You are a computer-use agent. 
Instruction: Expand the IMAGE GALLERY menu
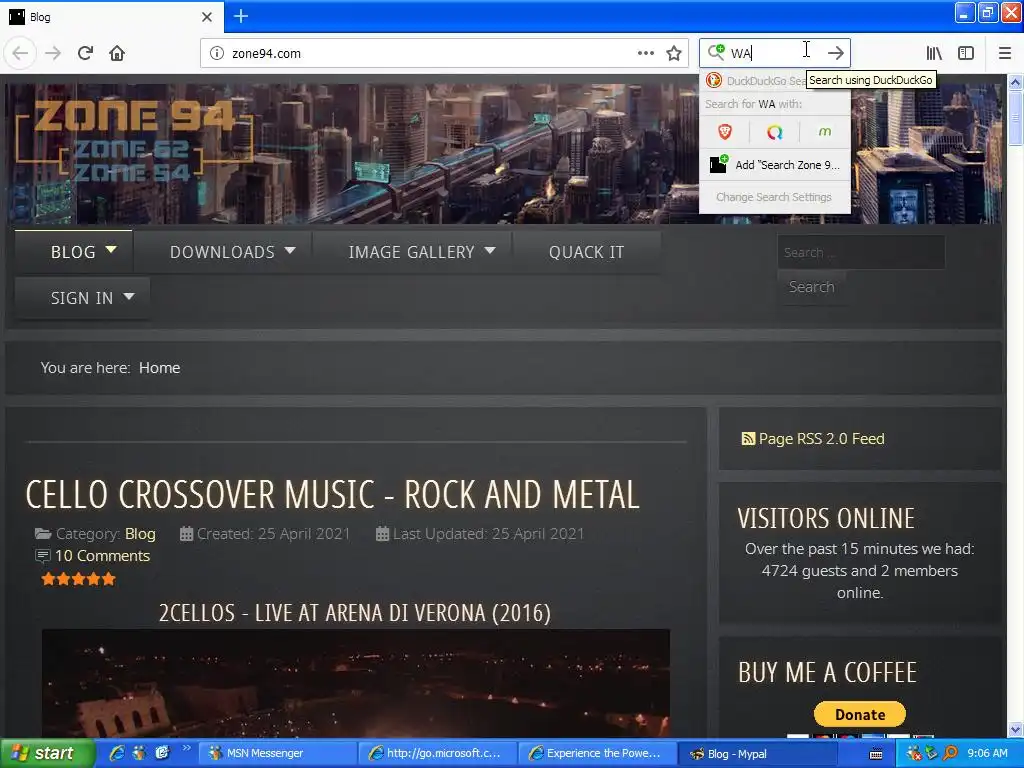point(422,252)
